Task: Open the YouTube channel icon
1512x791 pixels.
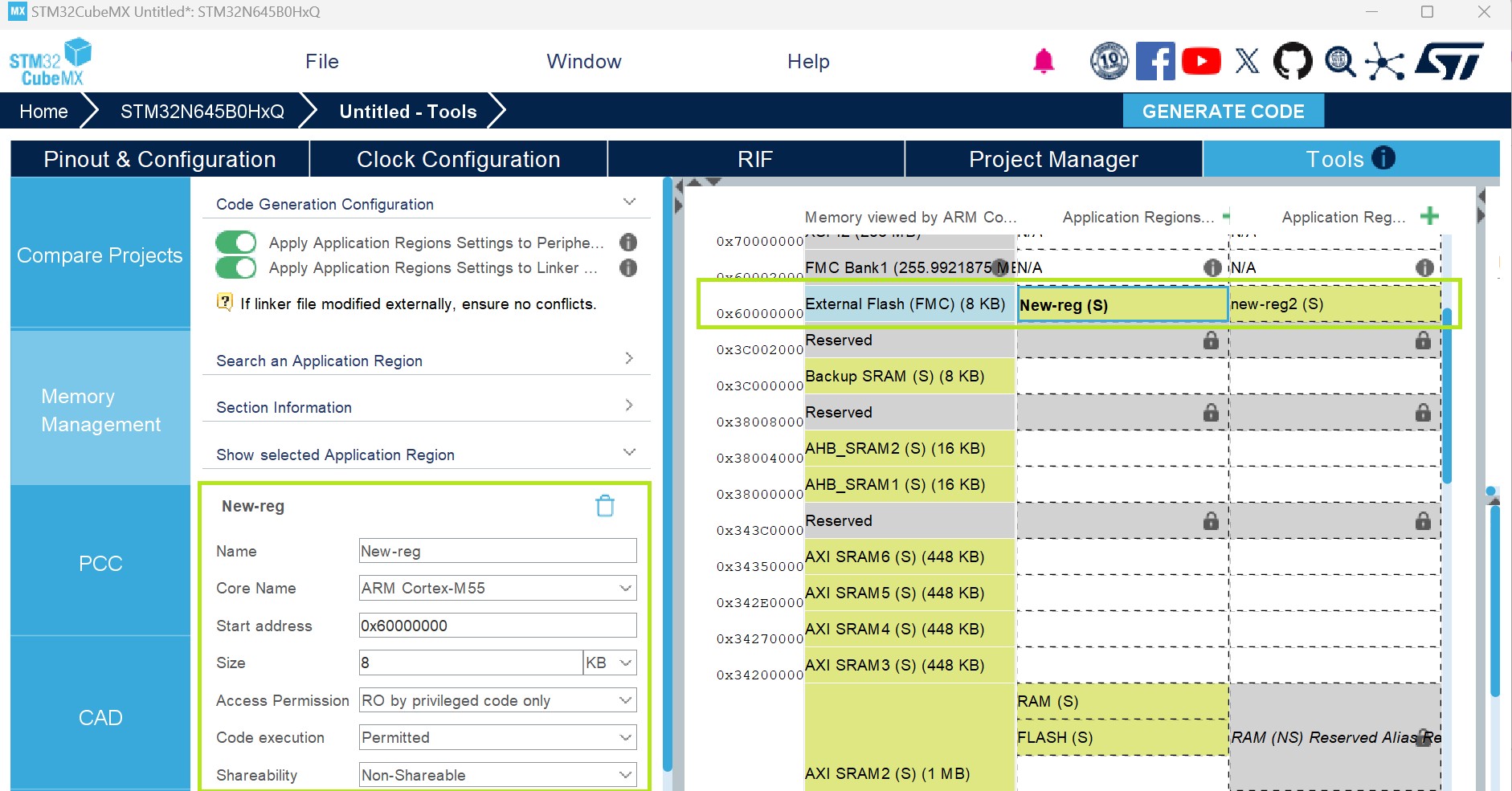Action: [1201, 61]
